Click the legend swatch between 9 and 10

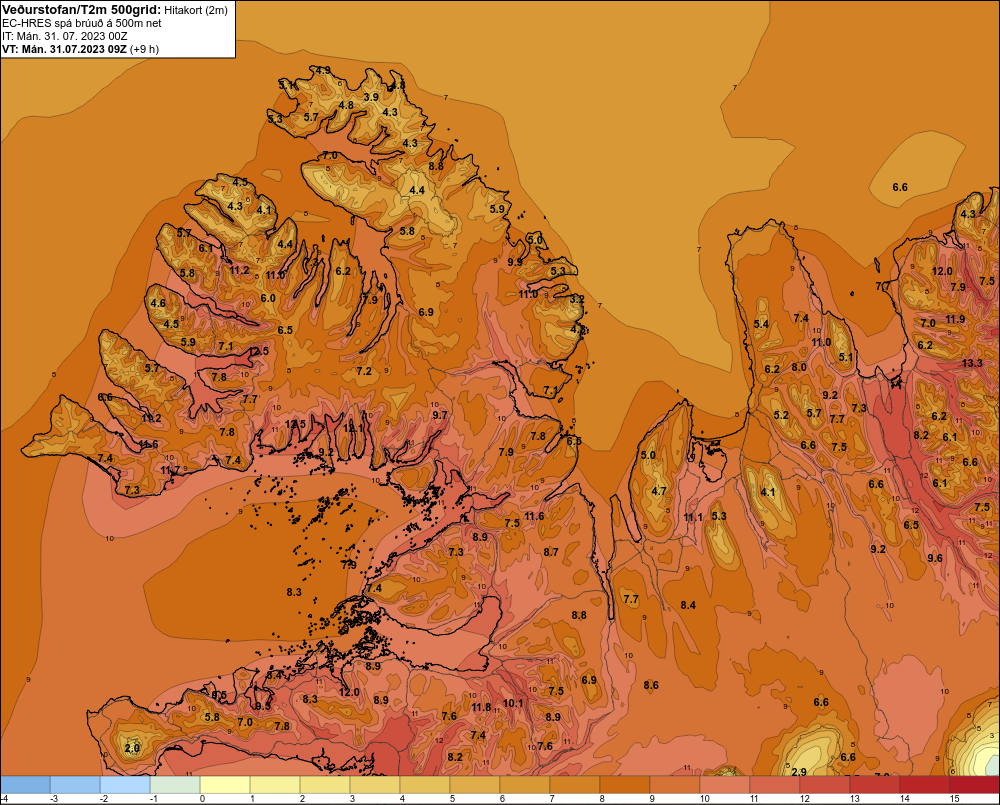[675, 785]
